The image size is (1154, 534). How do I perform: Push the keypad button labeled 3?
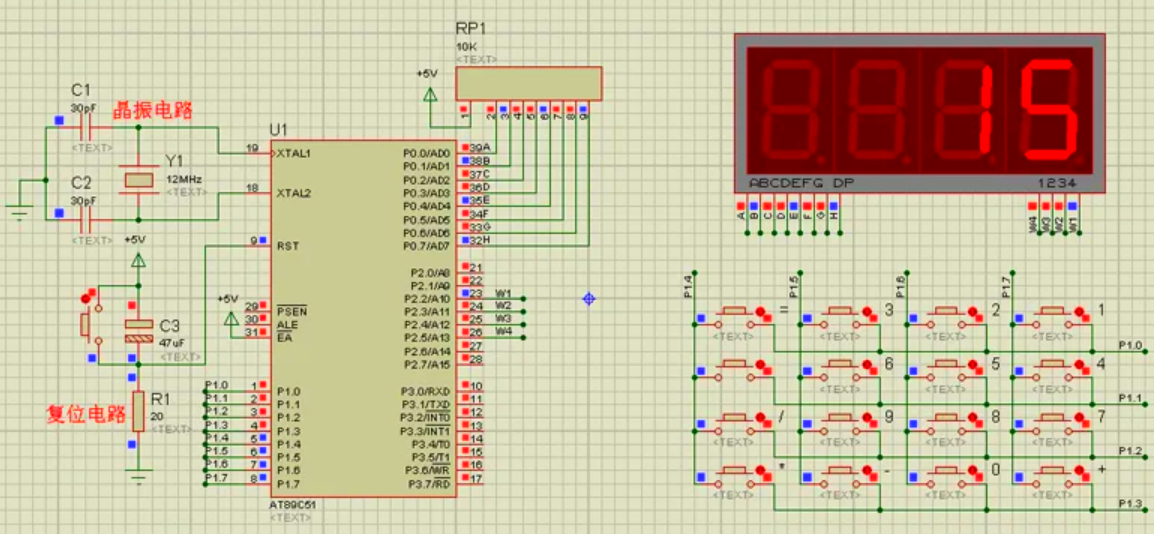(839, 310)
